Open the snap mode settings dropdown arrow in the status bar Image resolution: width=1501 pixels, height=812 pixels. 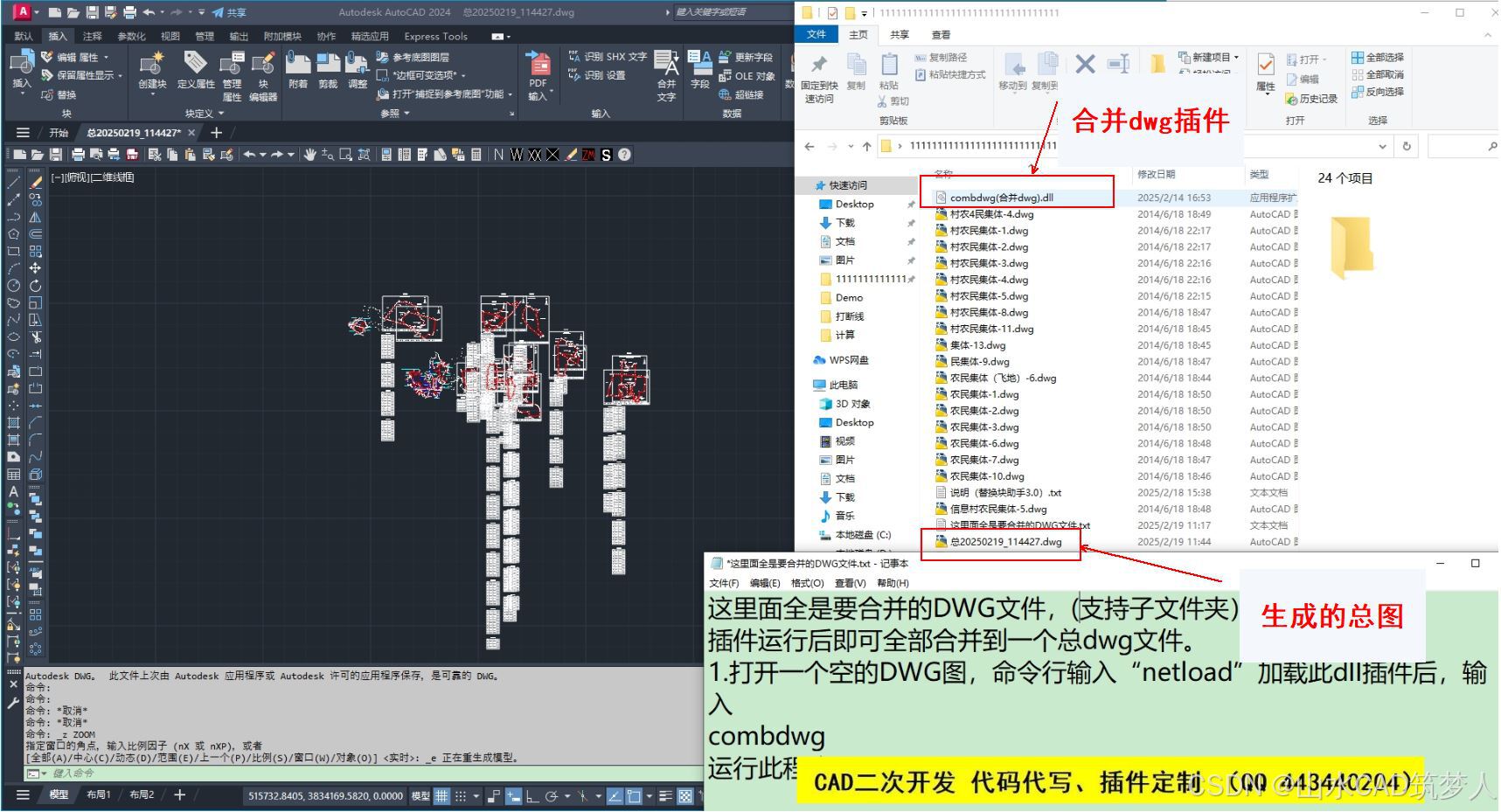(476, 795)
